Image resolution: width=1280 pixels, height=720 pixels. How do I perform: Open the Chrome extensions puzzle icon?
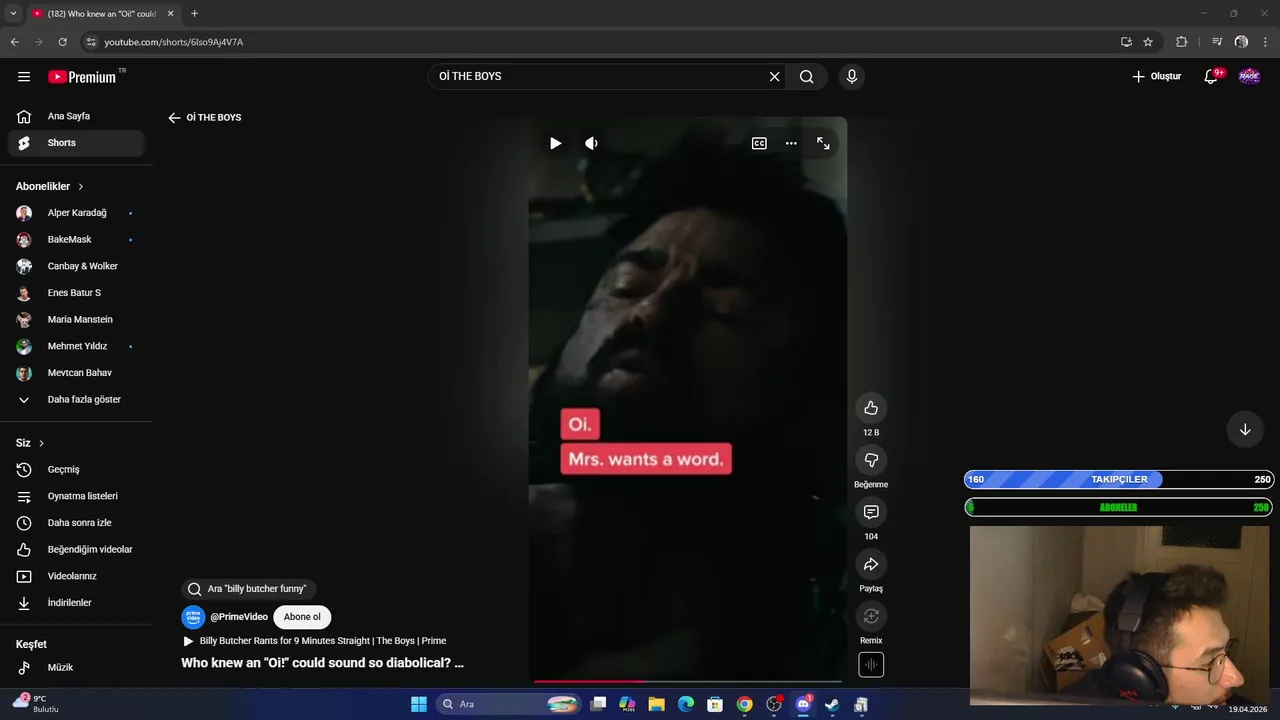[x=1181, y=42]
